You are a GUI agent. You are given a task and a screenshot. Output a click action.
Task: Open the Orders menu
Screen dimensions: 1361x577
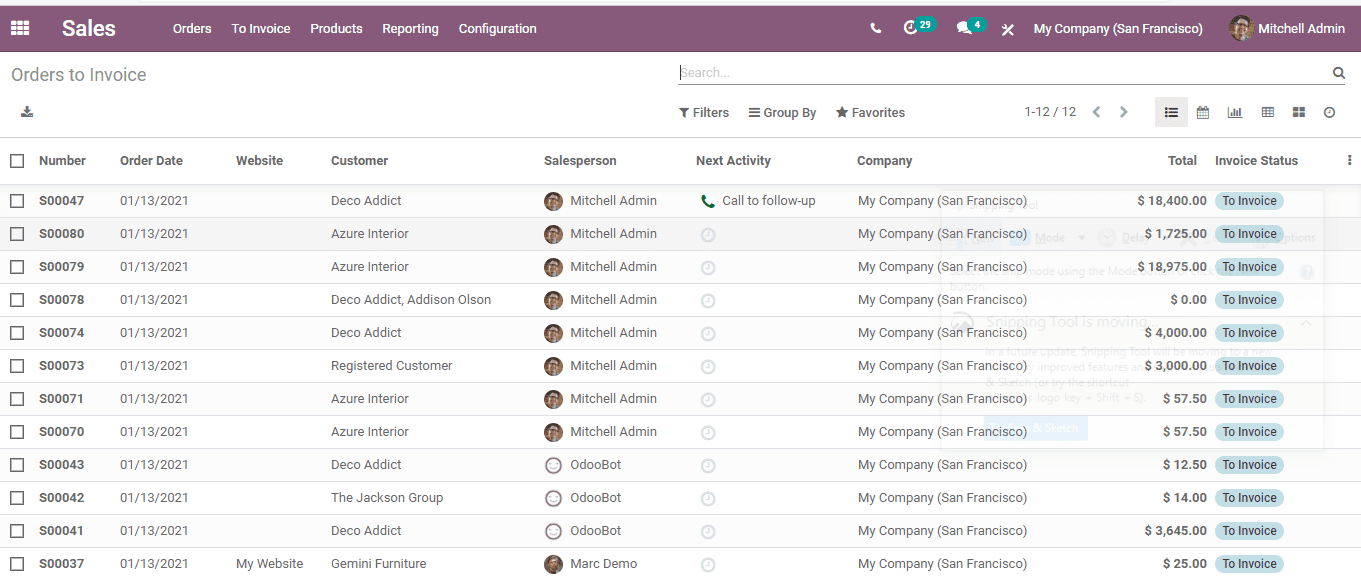[192, 29]
